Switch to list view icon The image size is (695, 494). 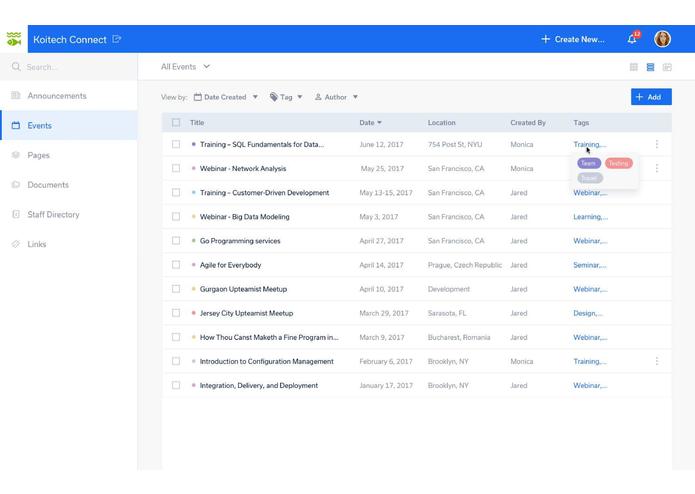pyautogui.click(x=650, y=67)
